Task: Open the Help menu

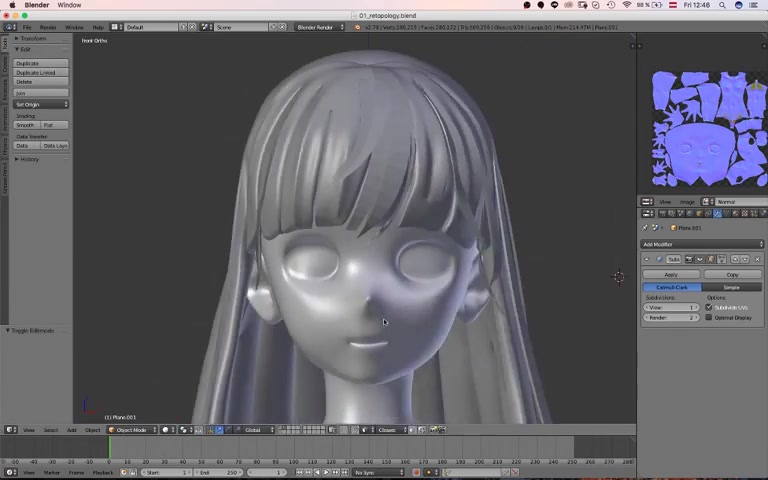Action: coord(98,27)
